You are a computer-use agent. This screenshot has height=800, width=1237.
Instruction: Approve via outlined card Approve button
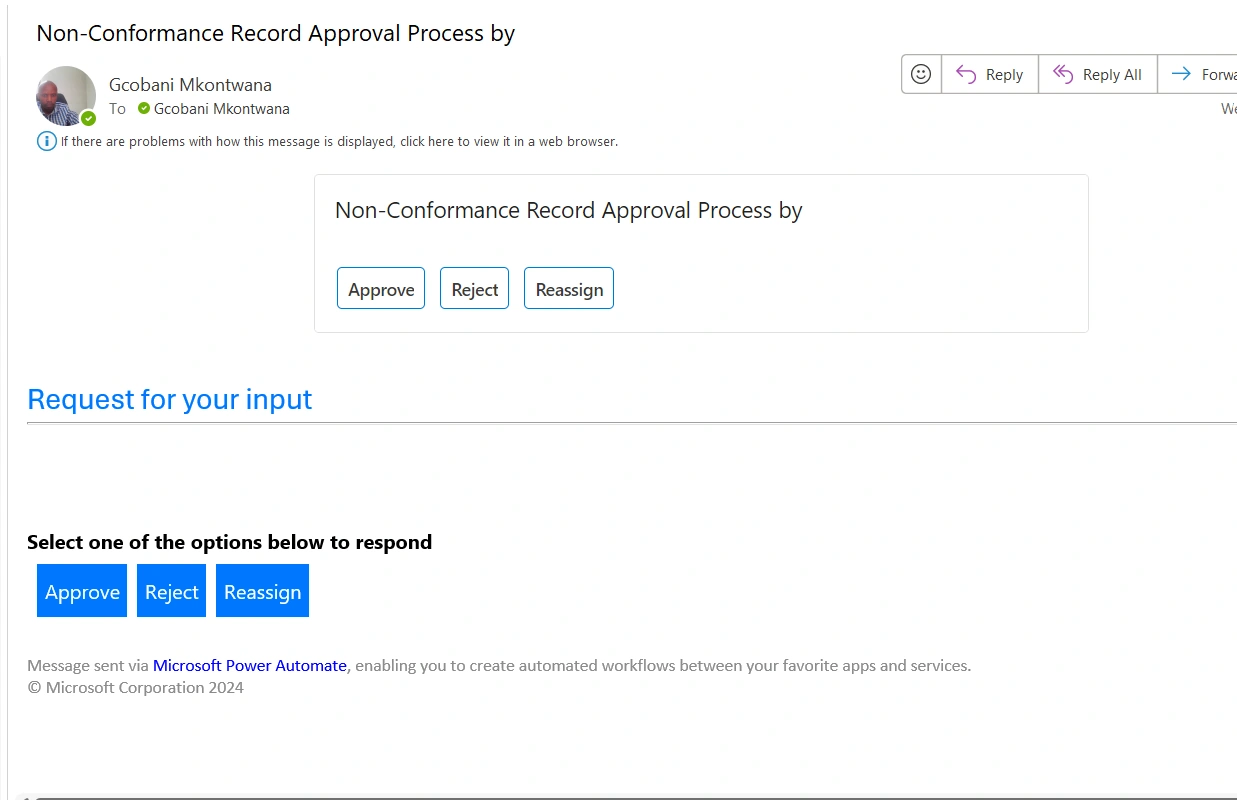381,288
